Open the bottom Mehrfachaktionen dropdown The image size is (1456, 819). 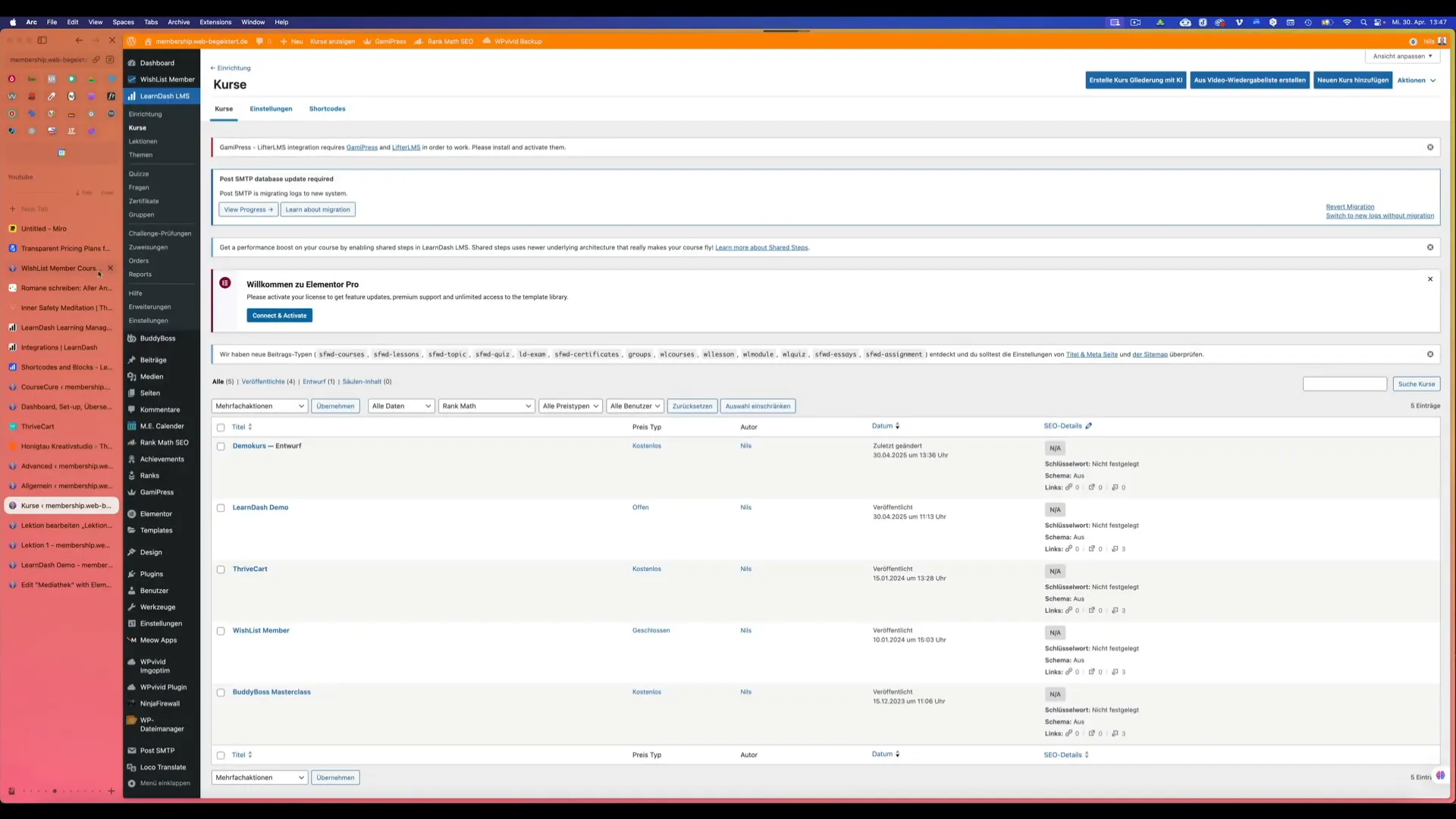(259, 777)
